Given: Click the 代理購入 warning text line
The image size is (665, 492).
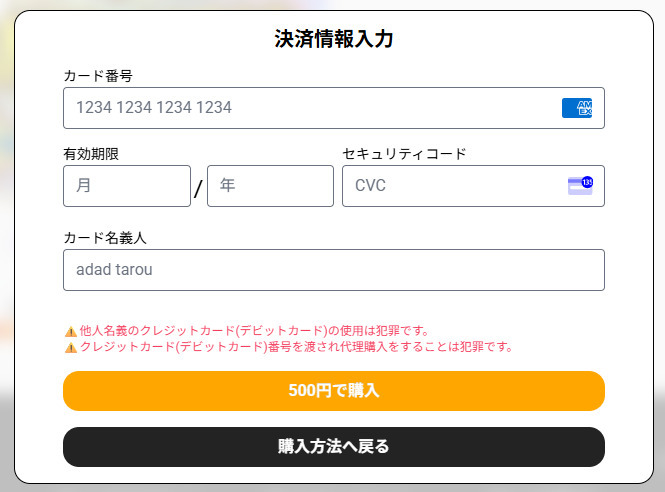Looking at the screenshot, I should click(296, 348).
